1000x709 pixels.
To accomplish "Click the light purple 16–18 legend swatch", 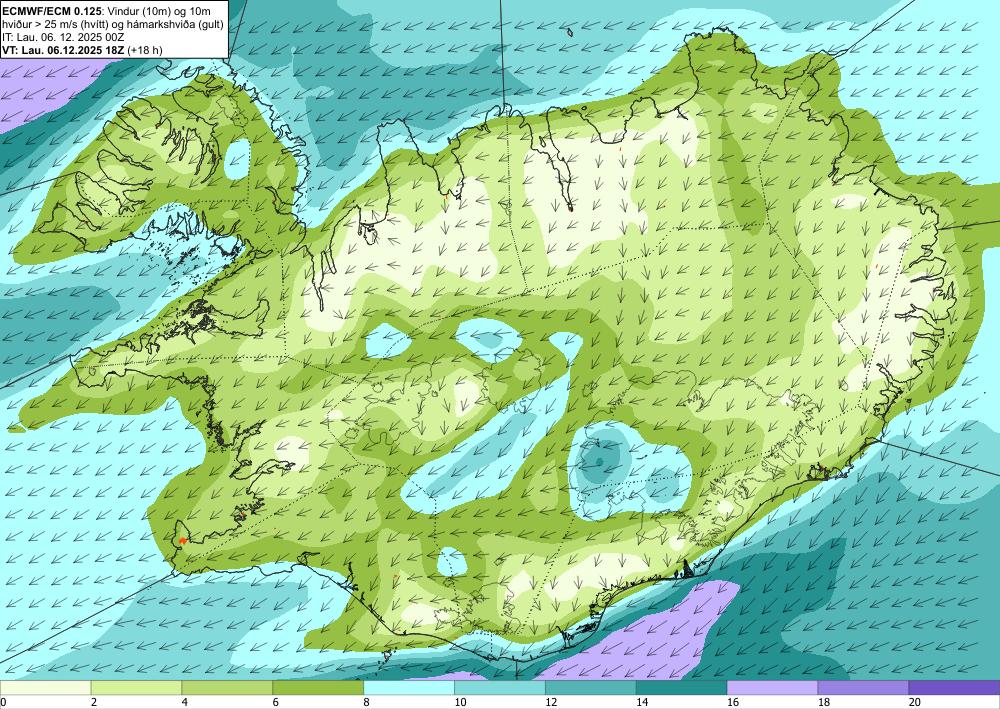I will [772, 688].
